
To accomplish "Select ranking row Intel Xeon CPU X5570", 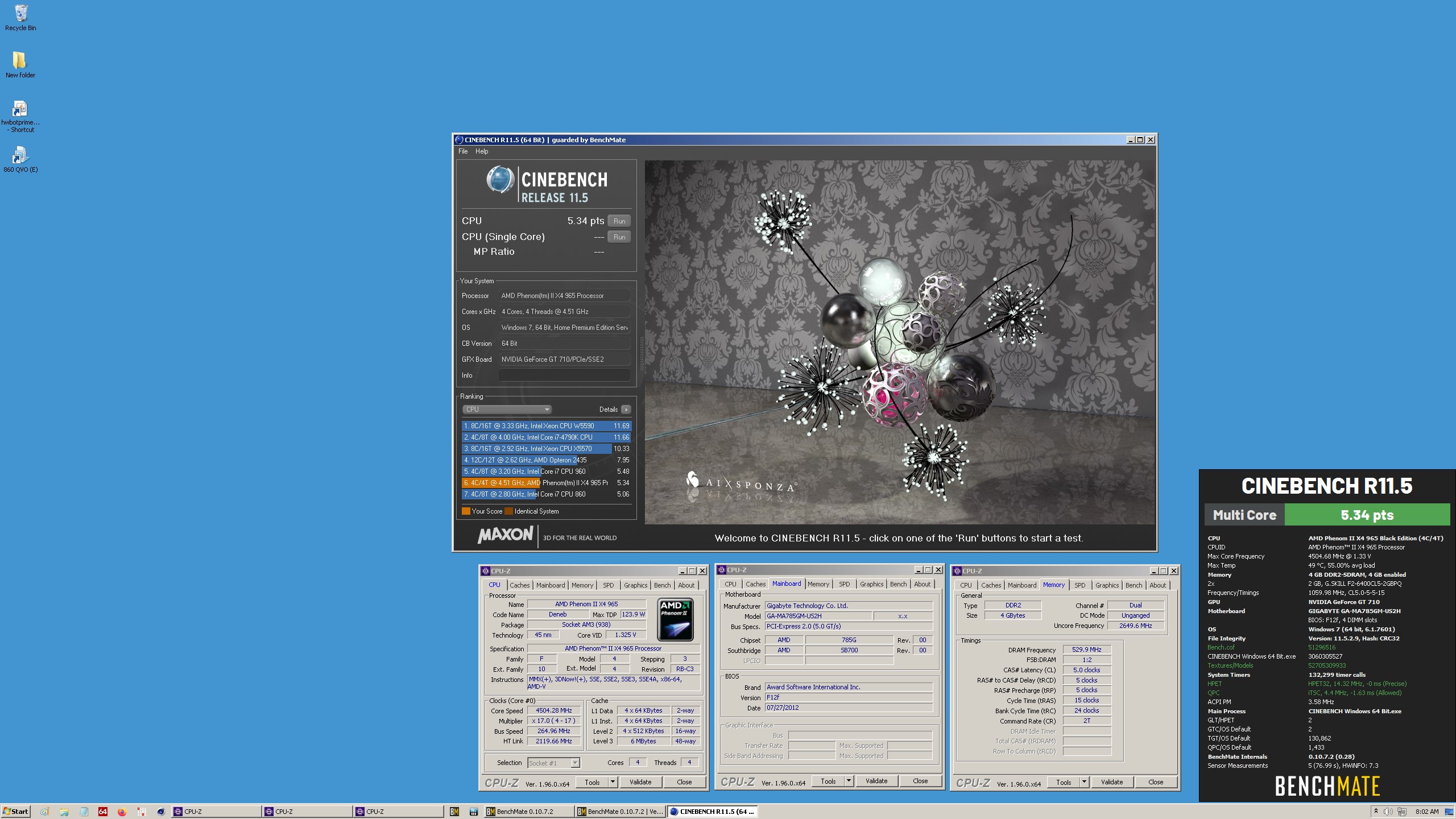I will pyautogui.click(x=546, y=449).
